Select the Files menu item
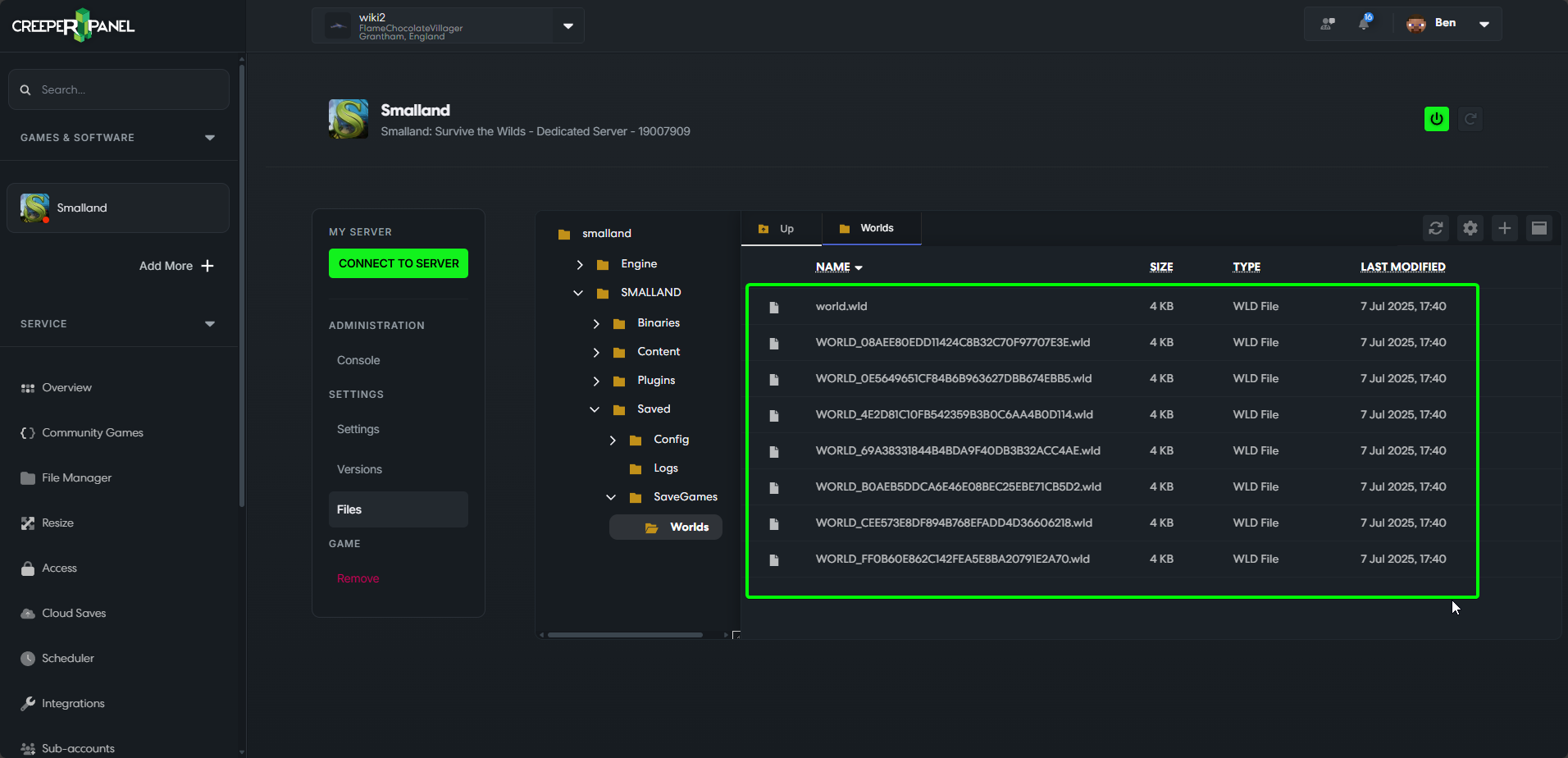The image size is (1568, 758). (399, 509)
